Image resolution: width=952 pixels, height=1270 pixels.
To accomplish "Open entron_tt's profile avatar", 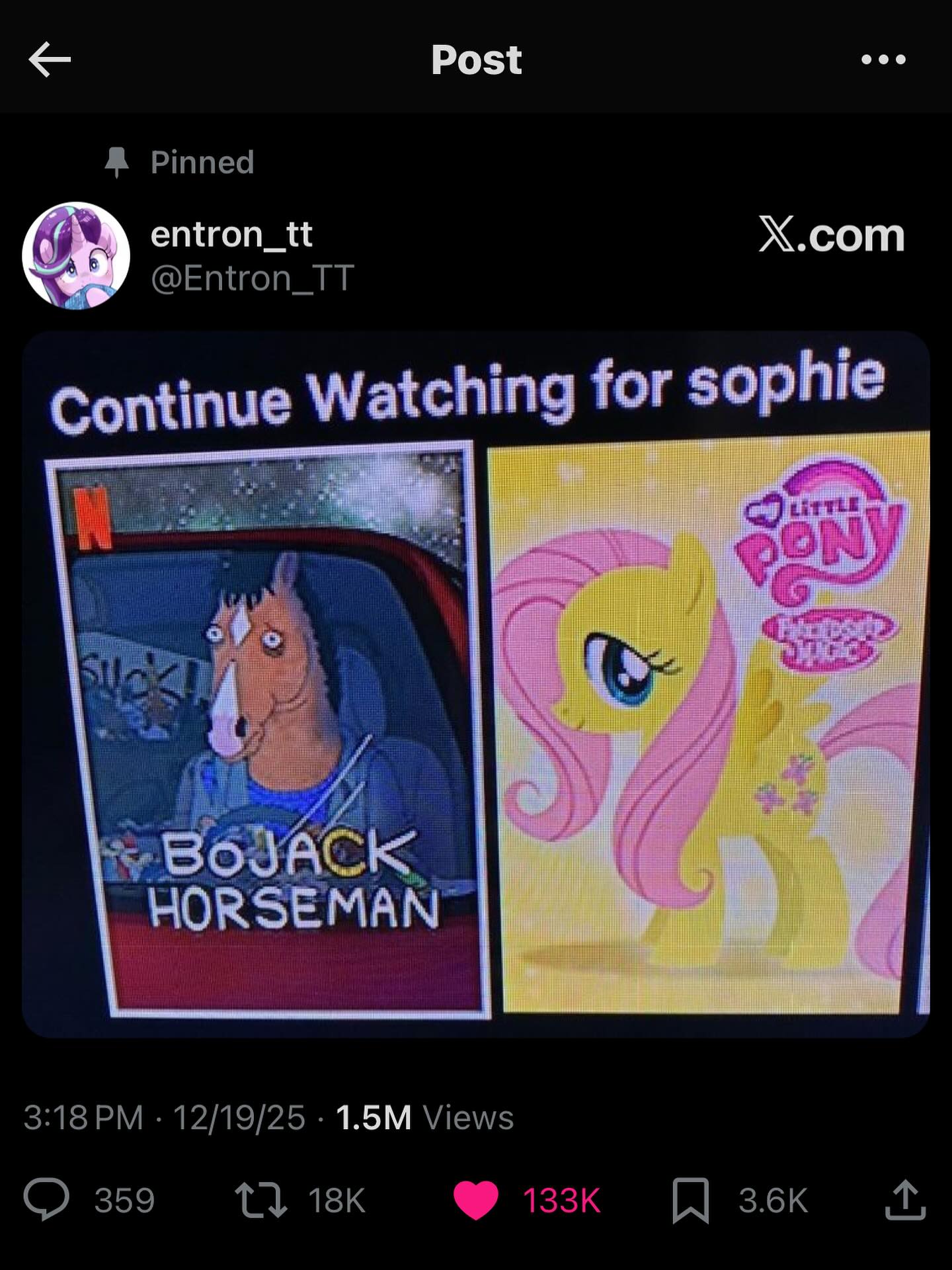I will click(x=76, y=255).
